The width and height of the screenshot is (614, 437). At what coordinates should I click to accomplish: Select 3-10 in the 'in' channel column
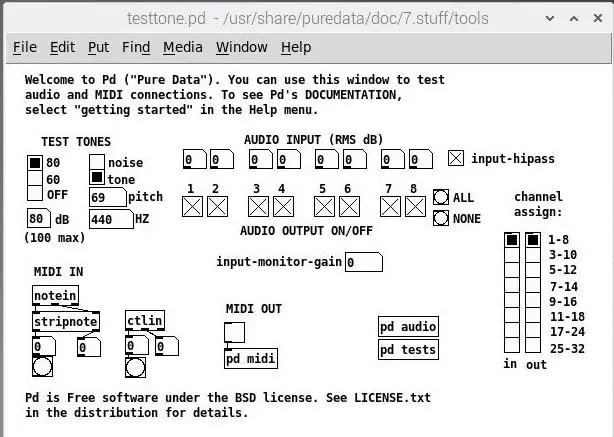click(x=512, y=255)
